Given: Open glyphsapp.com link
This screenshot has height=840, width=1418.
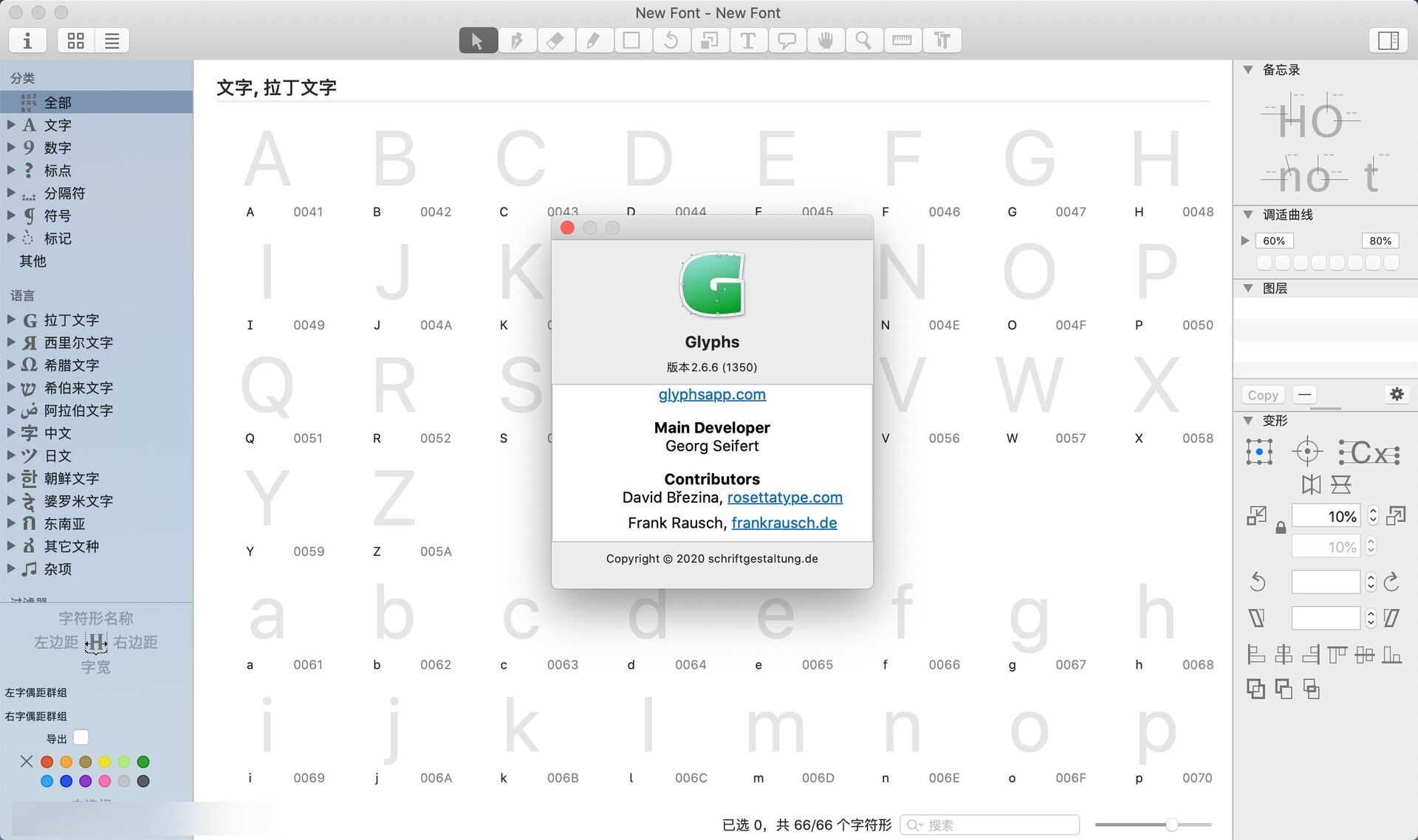Looking at the screenshot, I should click(x=712, y=394).
